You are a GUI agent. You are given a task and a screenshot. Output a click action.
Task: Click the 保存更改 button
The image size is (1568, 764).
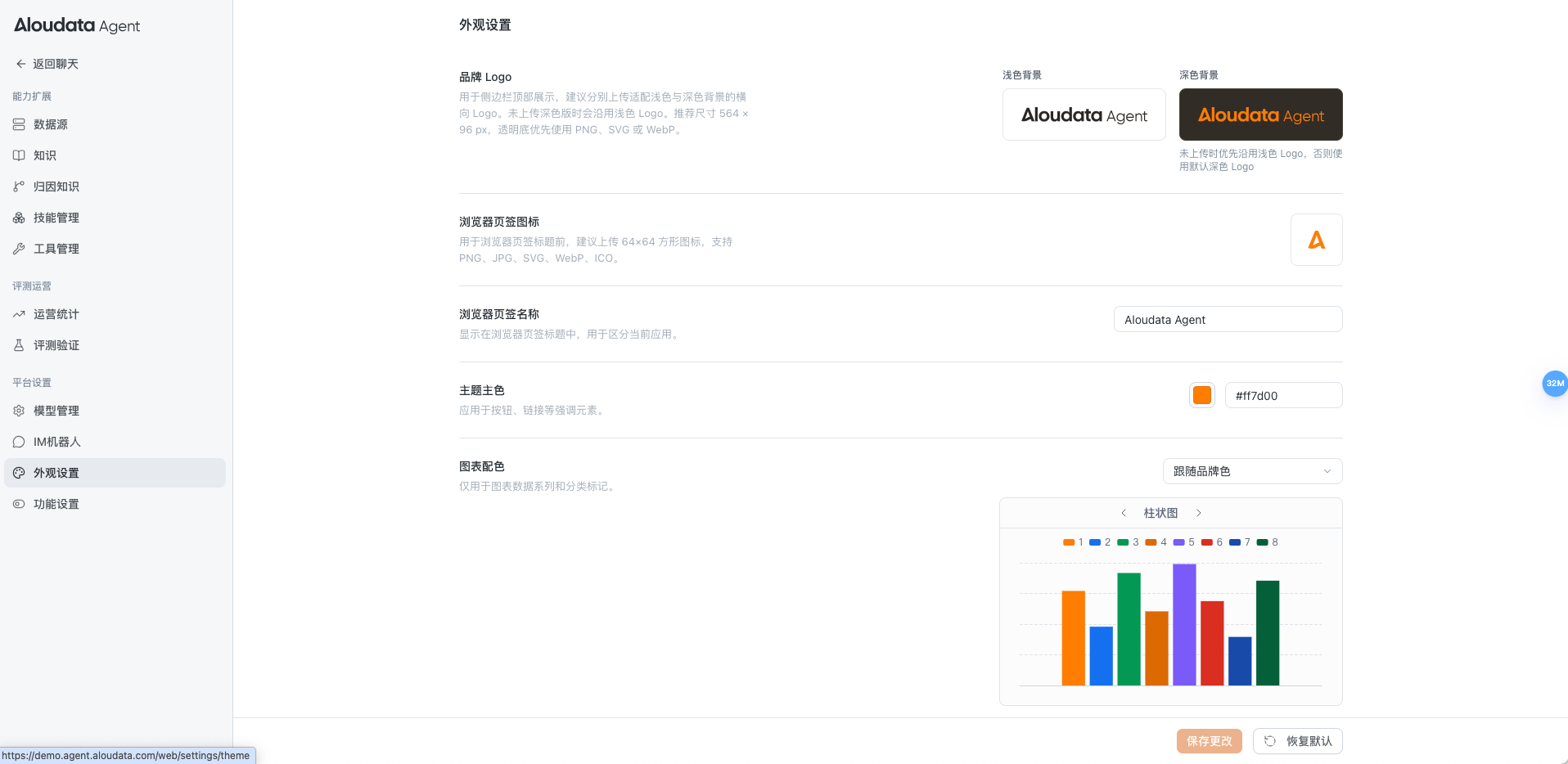[x=1210, y=741]
